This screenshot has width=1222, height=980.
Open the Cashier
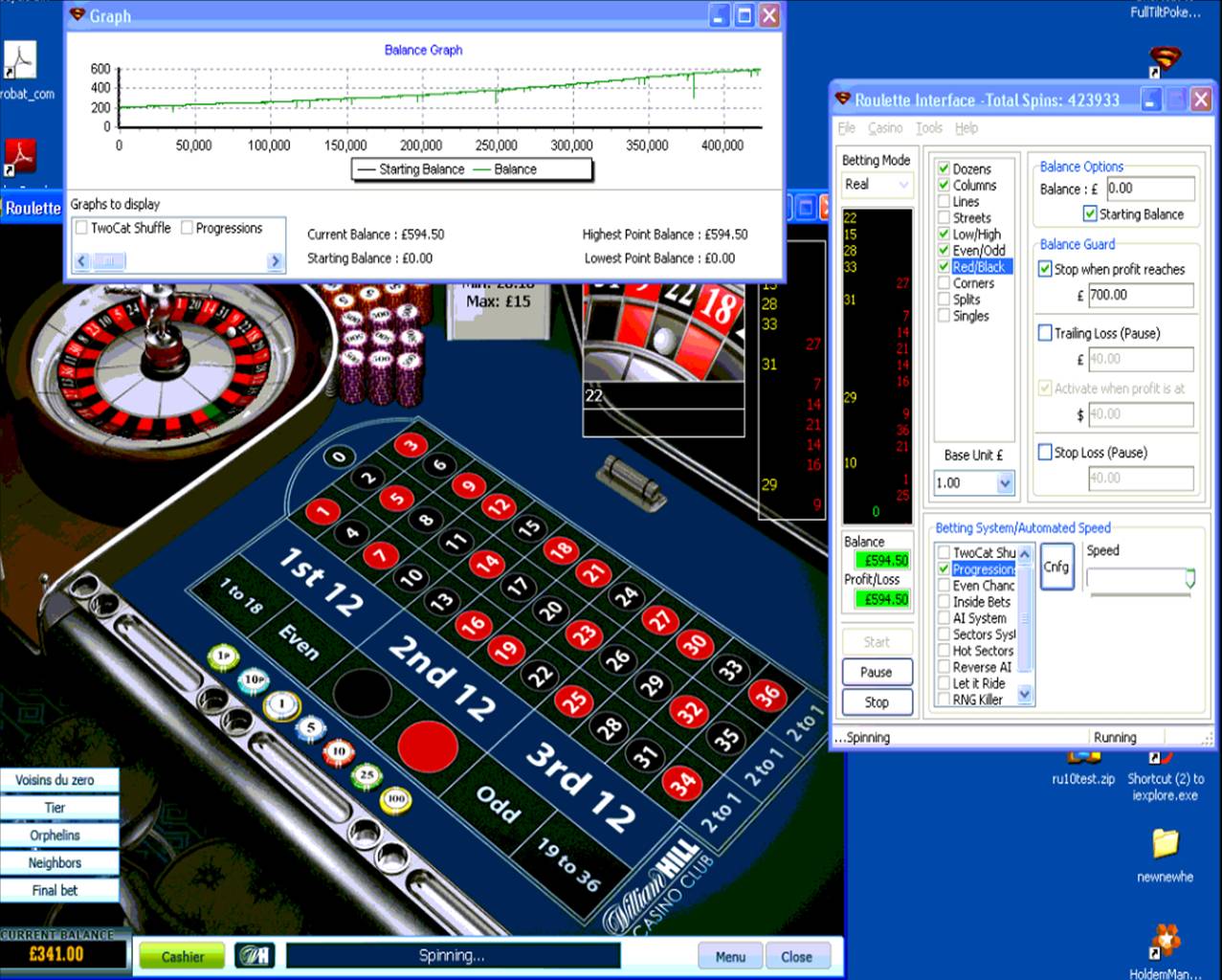183,956
